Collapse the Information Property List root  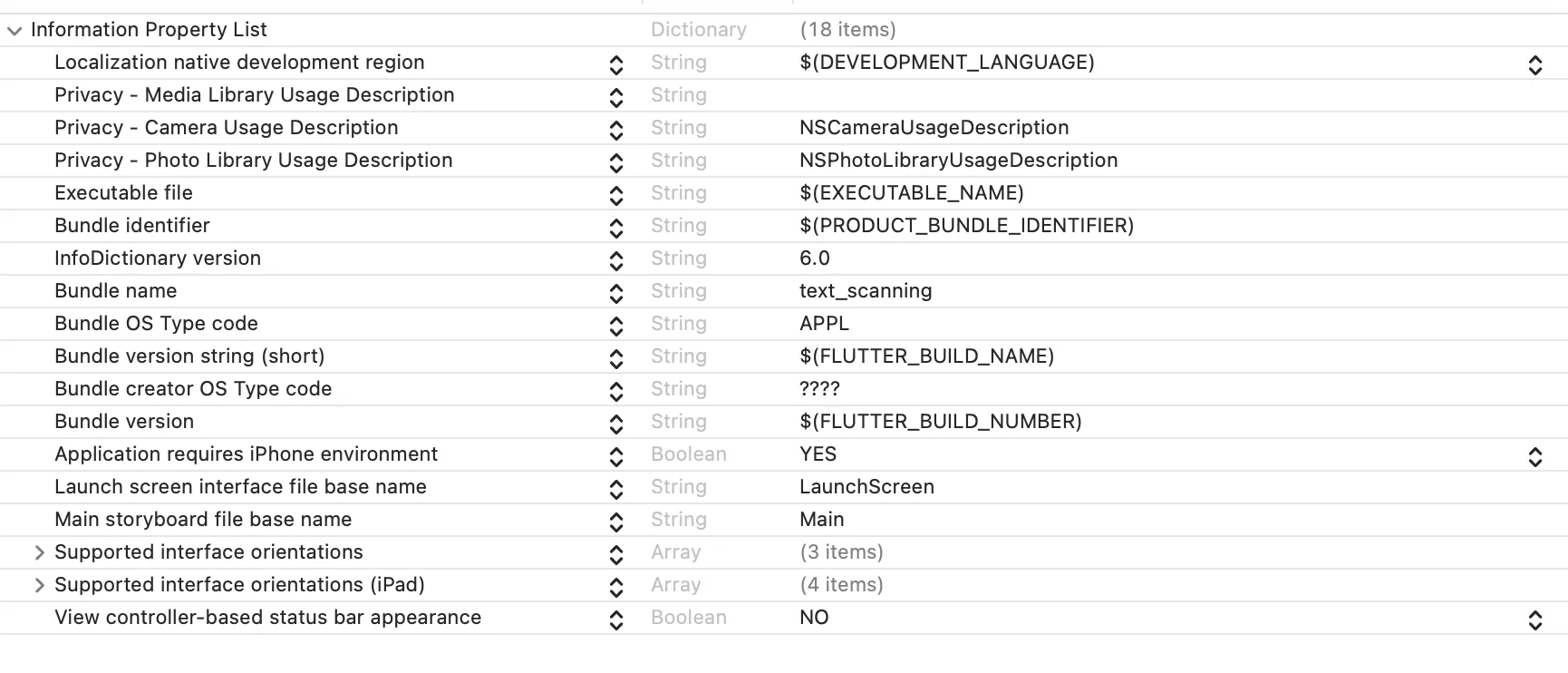(14, 30)
